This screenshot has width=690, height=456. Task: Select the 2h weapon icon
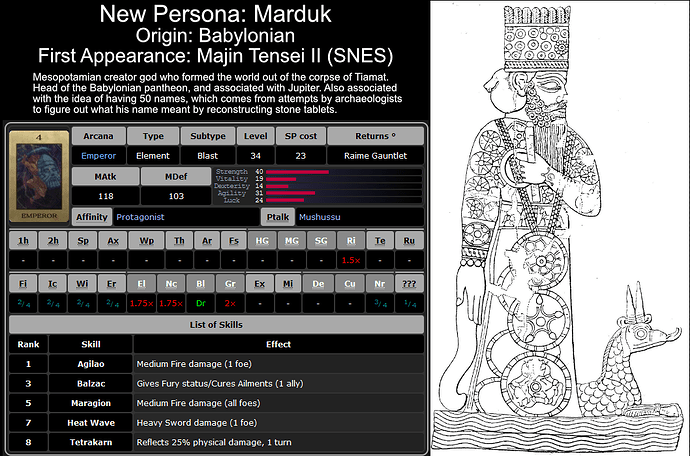coord(53,241)
